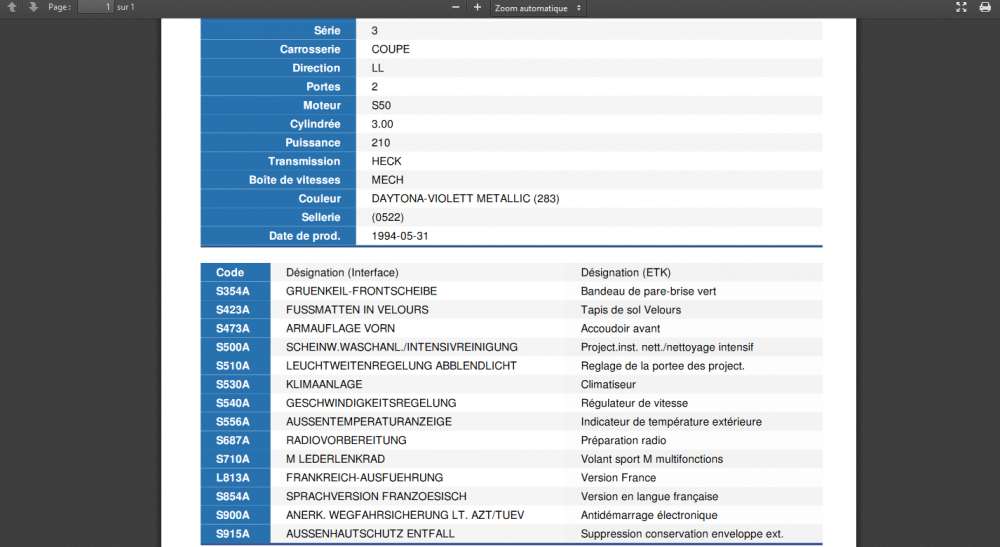Click Antidémarrage électronique text
The width and height of the screenshot is (1000, 547).
tap(649, 515)
